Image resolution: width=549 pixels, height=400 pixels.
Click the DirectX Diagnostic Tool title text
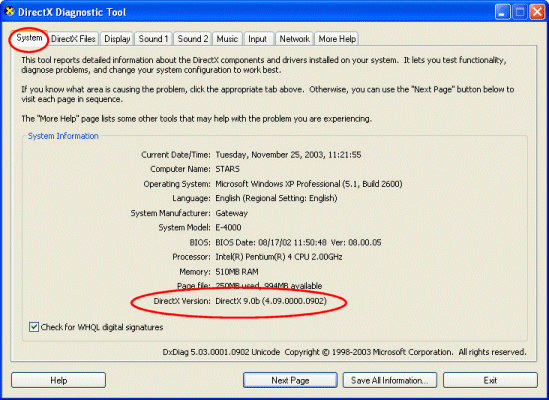click(72, 12)
